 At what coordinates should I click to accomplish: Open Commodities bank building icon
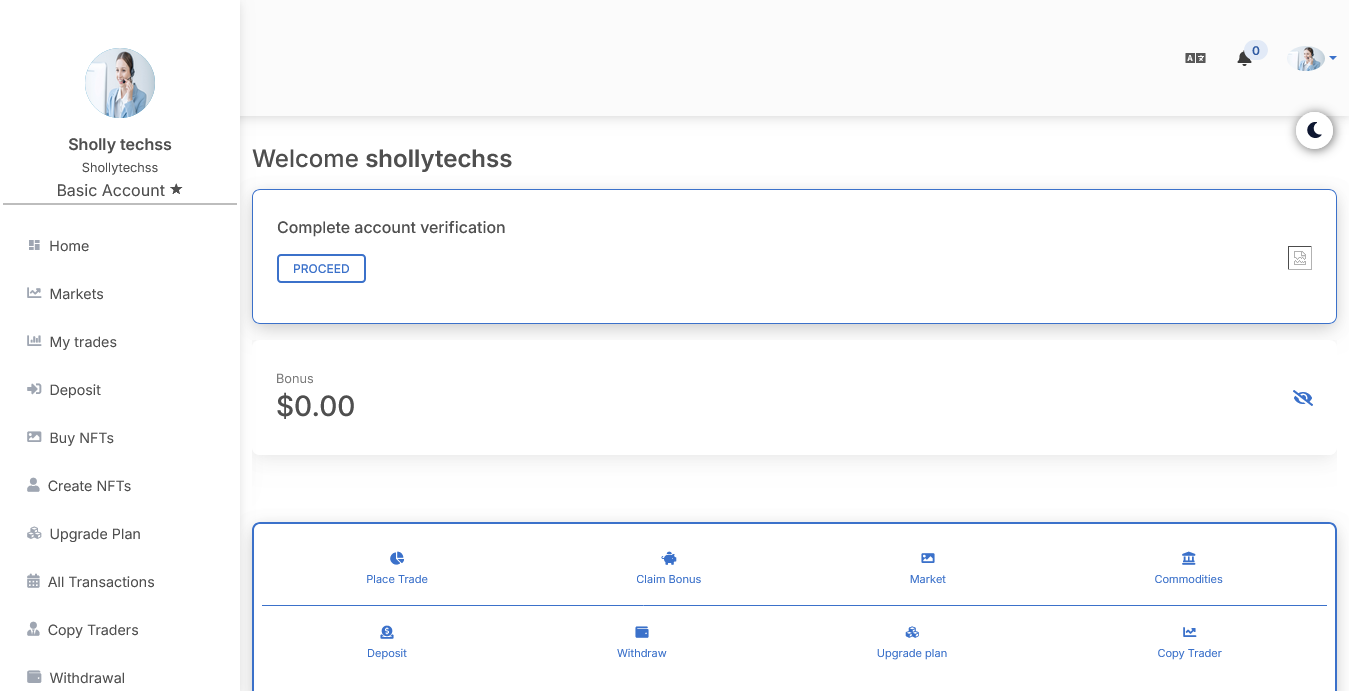1188,558
